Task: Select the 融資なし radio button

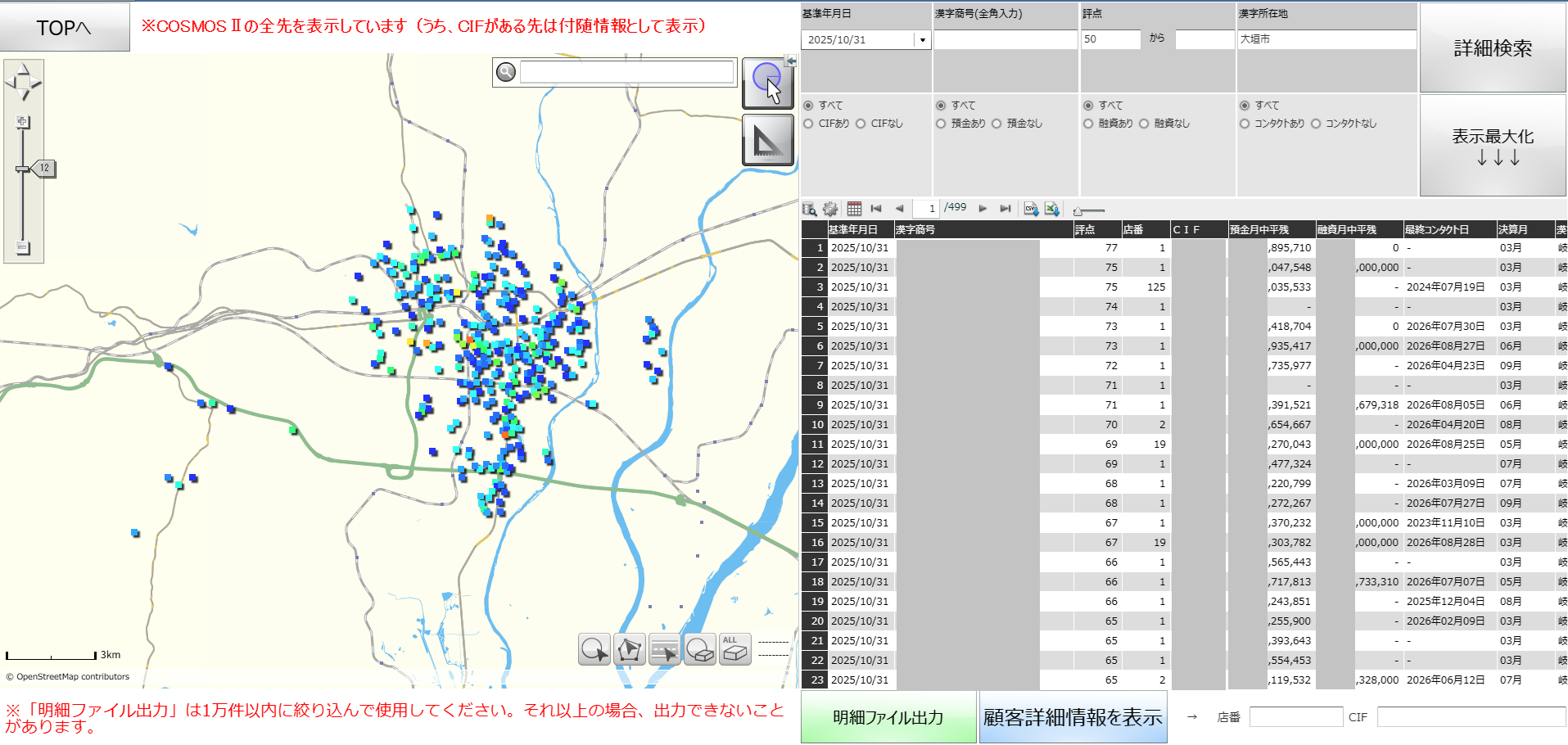Action: point(1144,124)
